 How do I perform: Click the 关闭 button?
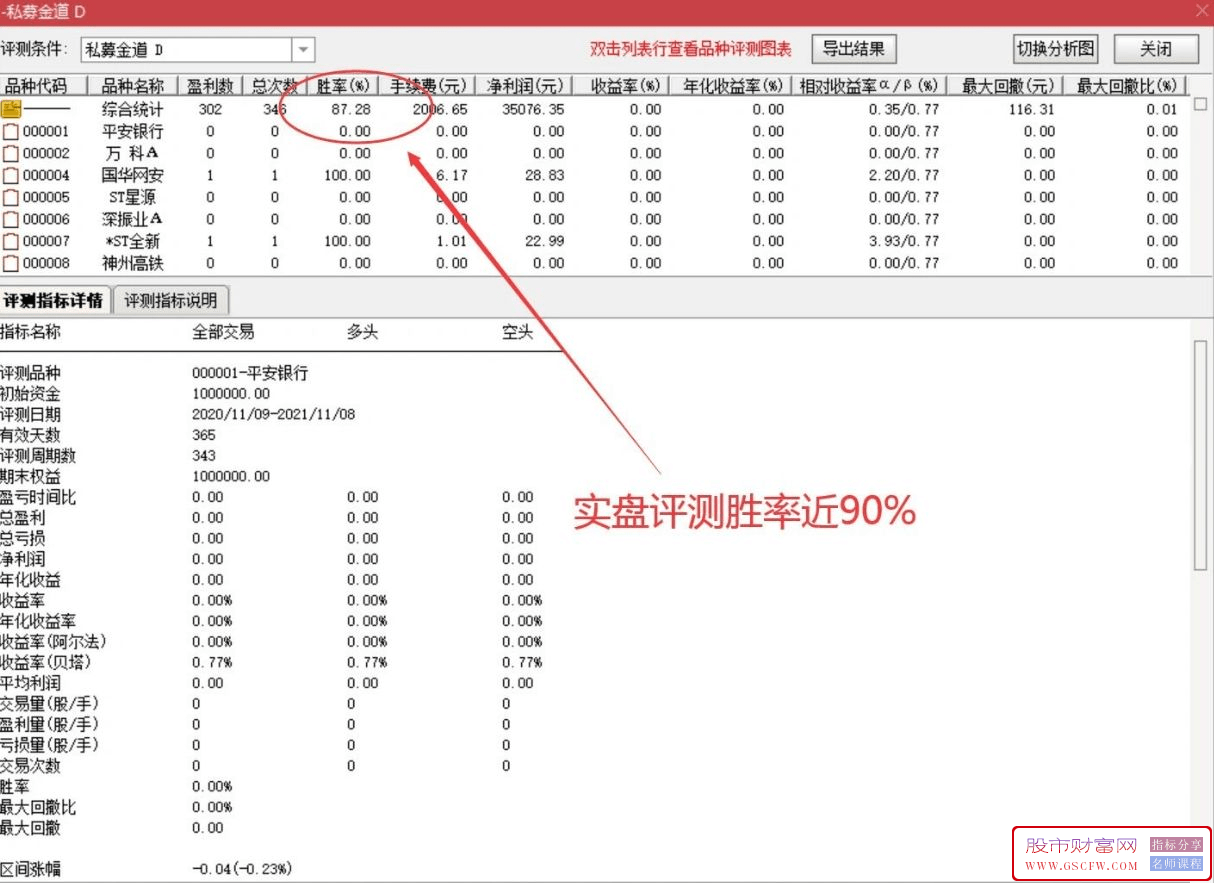click(x=1156, y=49)
